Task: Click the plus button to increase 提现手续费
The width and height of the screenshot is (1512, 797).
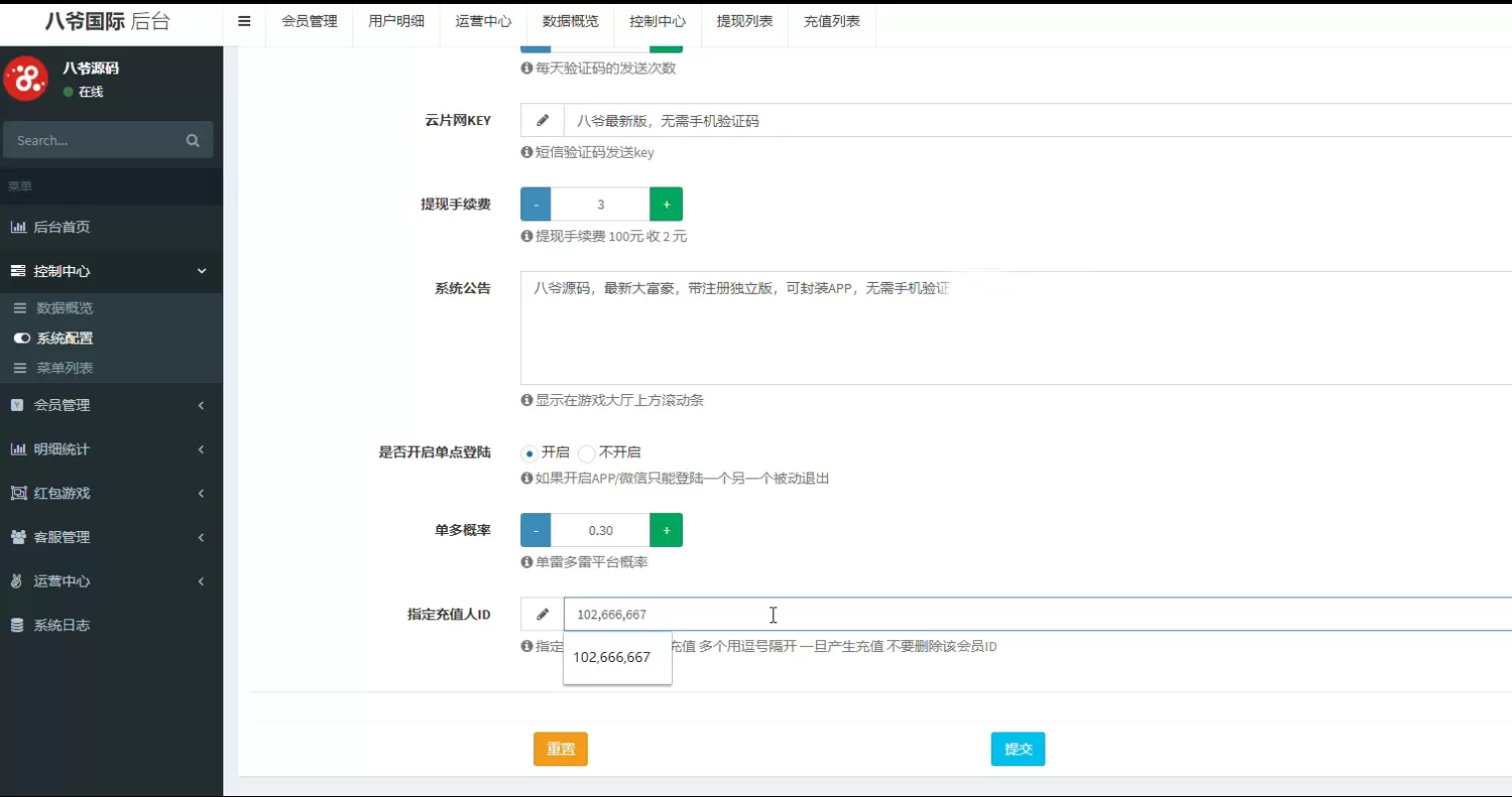Action: coord(665,203)
